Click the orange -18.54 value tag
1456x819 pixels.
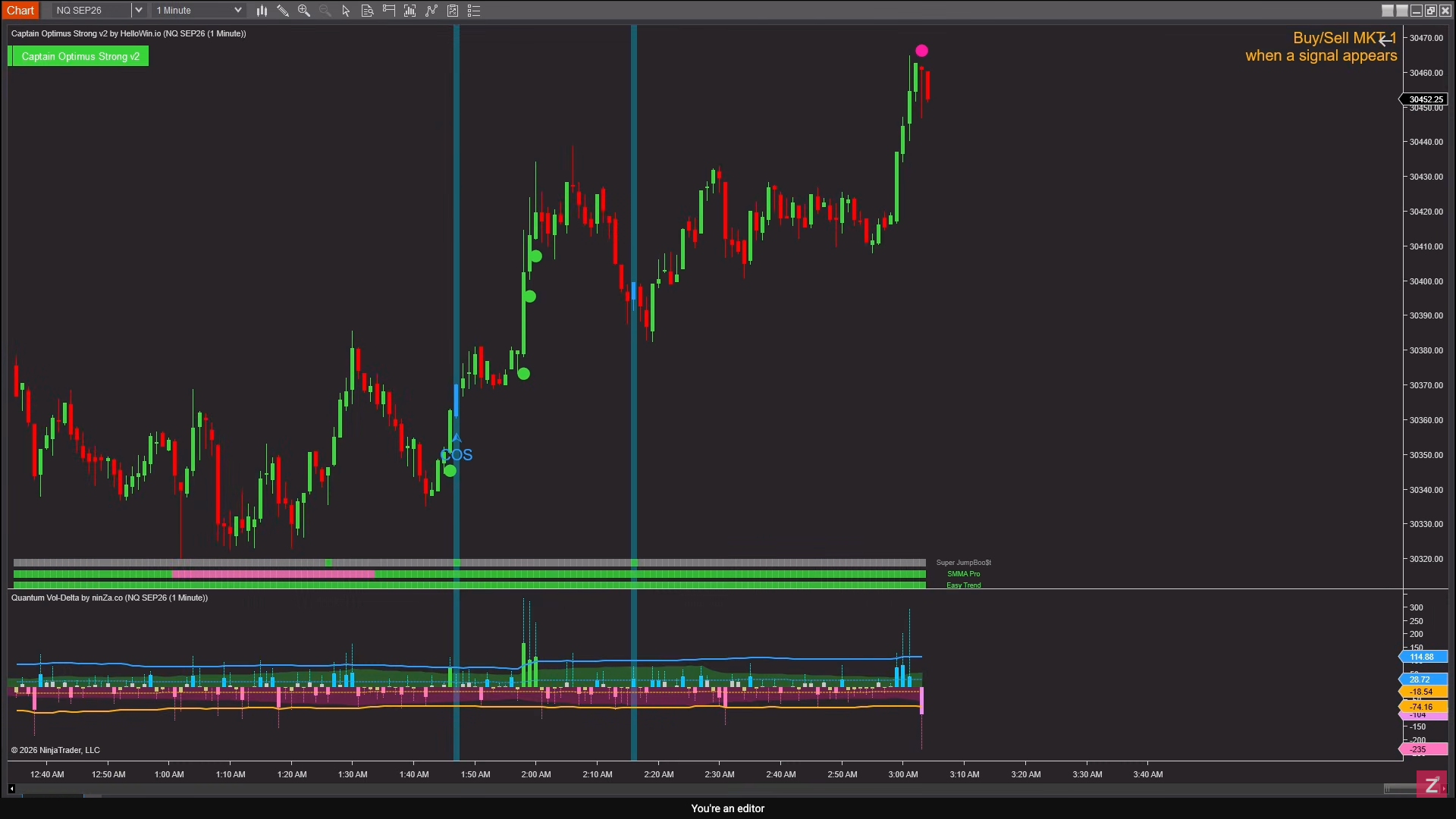tap(1423, 692)
